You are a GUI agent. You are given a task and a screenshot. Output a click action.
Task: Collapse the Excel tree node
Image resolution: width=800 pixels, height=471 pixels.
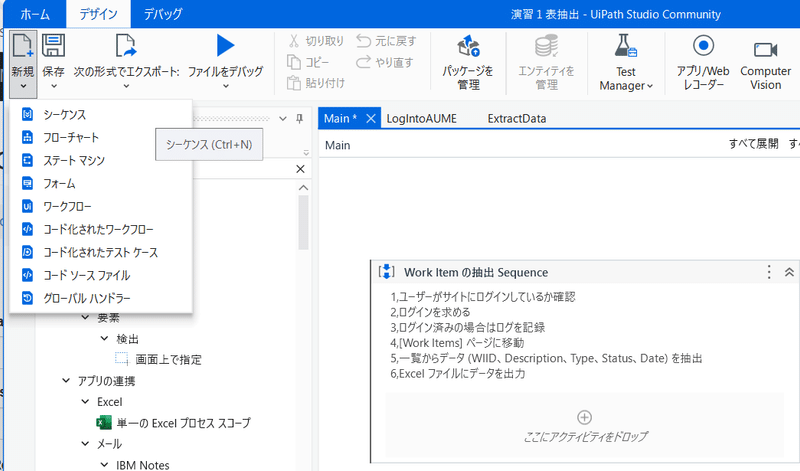click(x=85, y=402)
